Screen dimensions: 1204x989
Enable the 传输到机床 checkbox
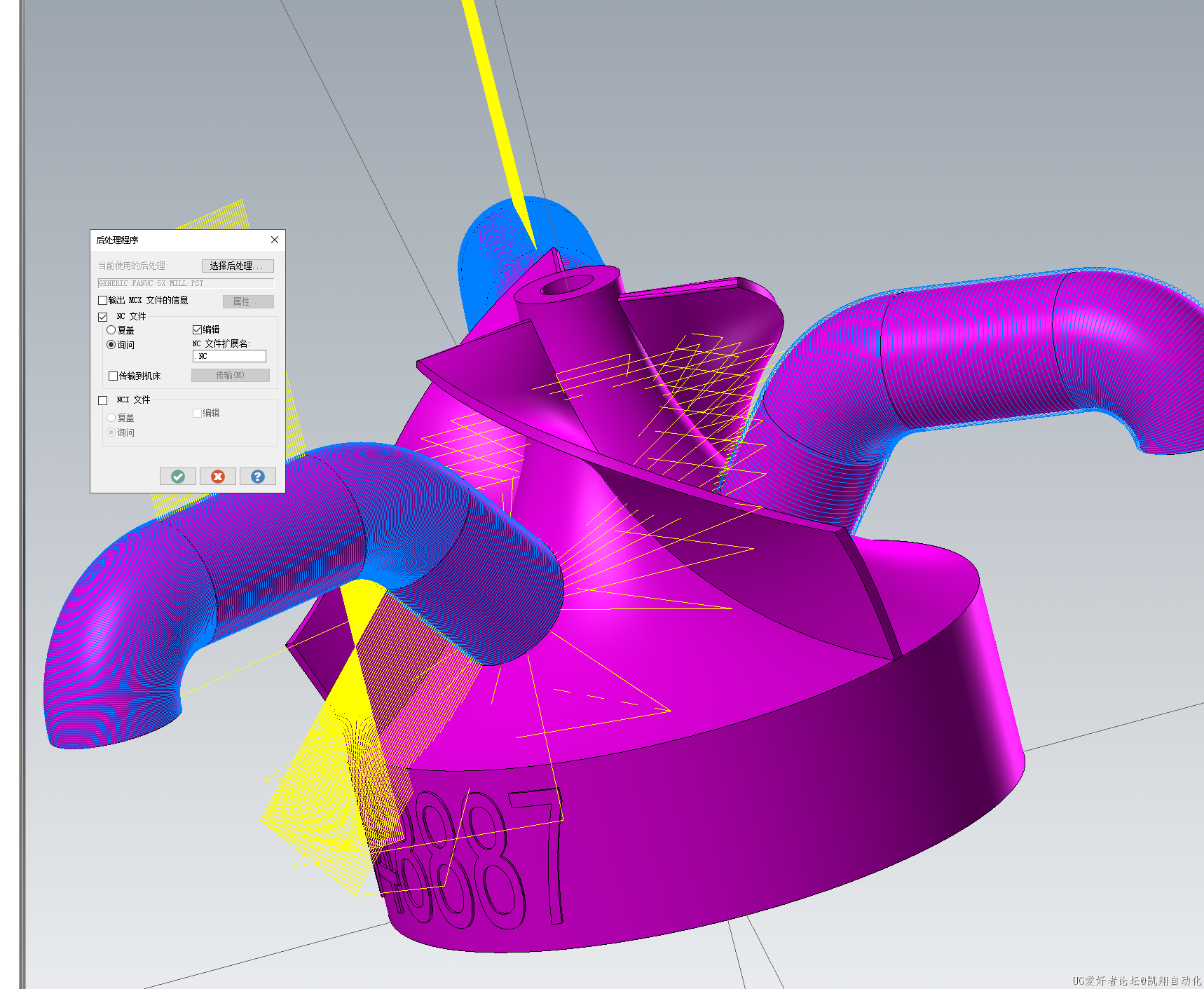point(114,376)
